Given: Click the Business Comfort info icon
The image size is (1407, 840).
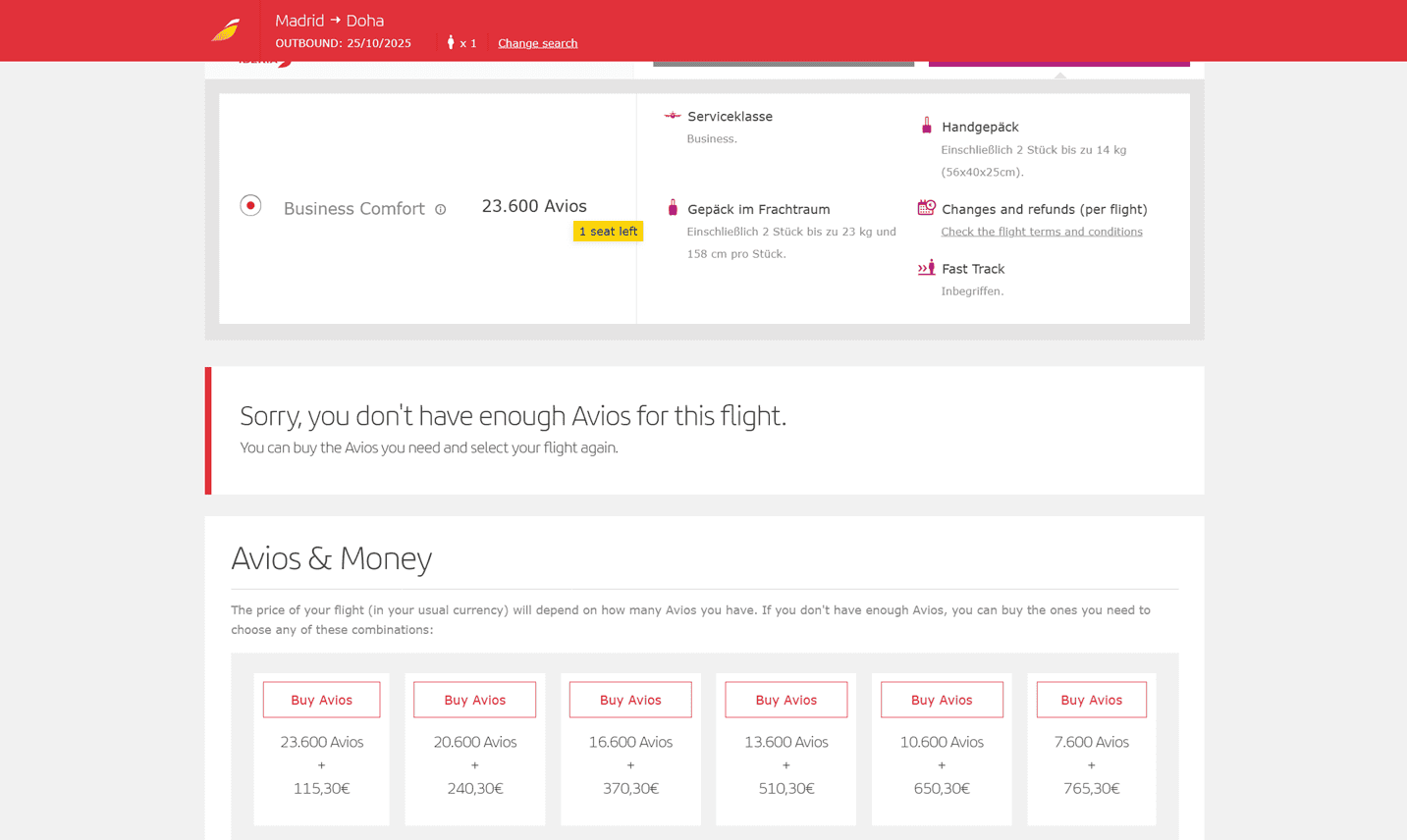Looking at the screenshot, I should (x=441, y=209).
